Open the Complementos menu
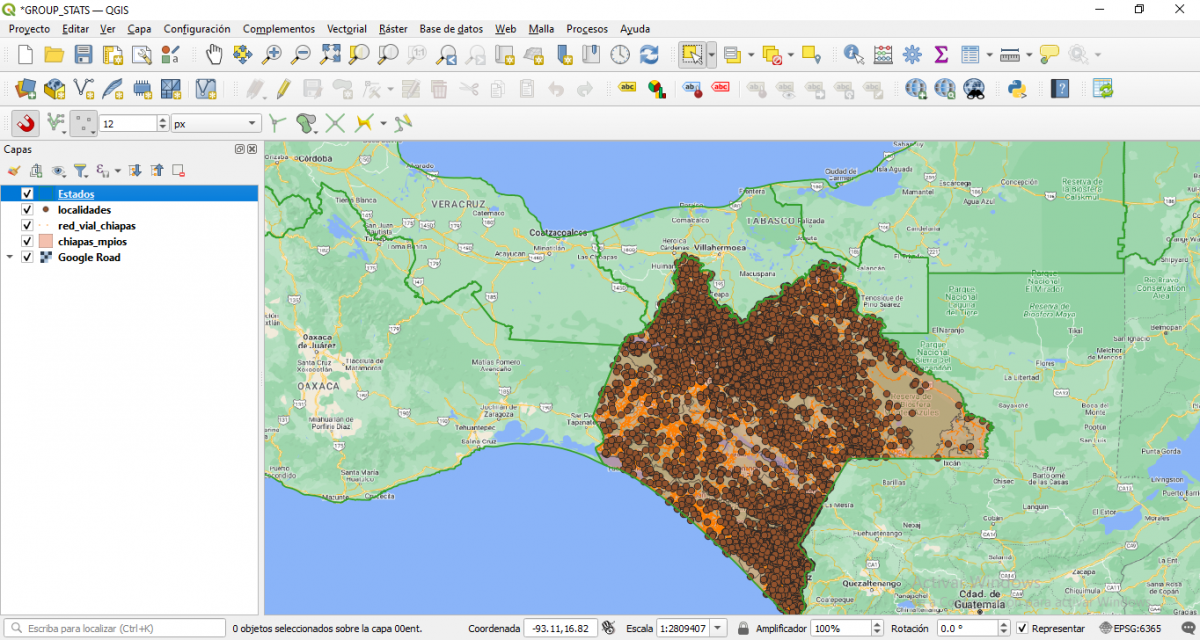 point(278,29)
